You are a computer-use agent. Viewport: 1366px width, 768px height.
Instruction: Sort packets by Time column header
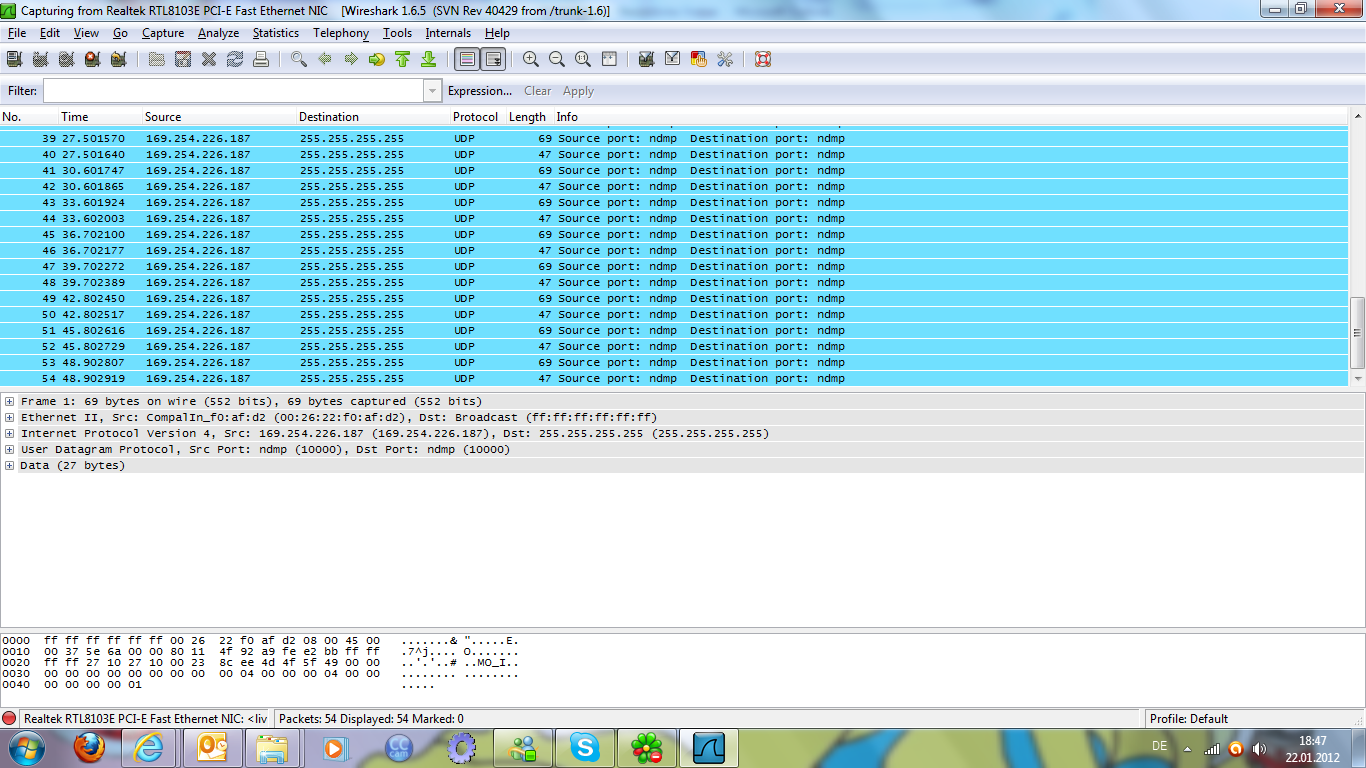pos(99,117)
